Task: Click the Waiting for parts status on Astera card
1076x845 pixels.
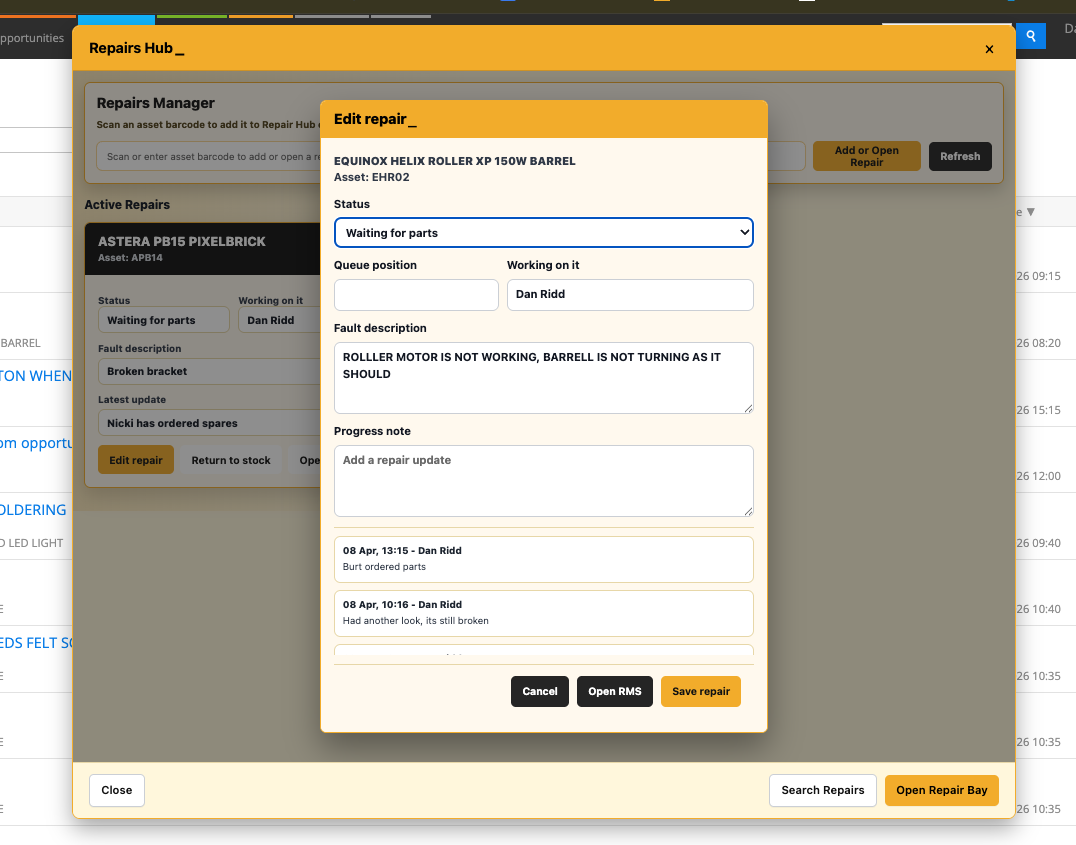Action: [163, 320]
